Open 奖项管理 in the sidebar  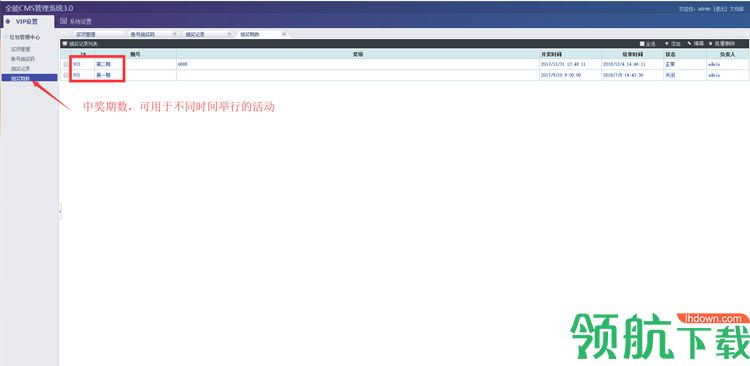point(21,49)
